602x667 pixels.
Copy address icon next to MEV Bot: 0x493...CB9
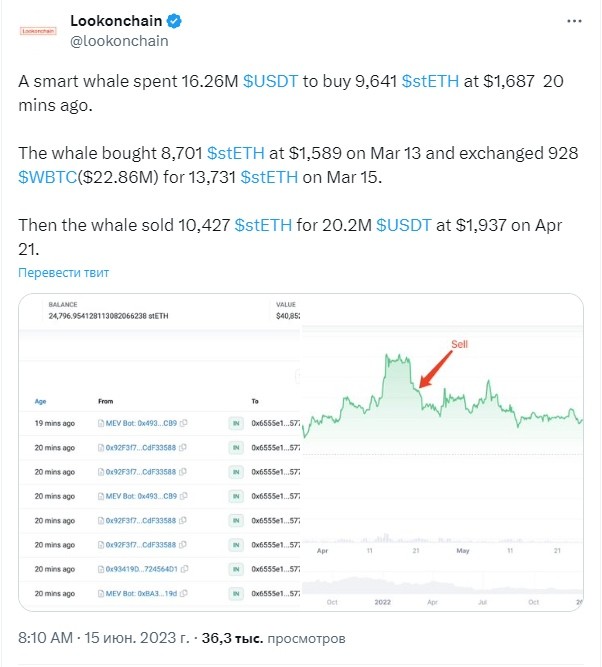[184, 424]
